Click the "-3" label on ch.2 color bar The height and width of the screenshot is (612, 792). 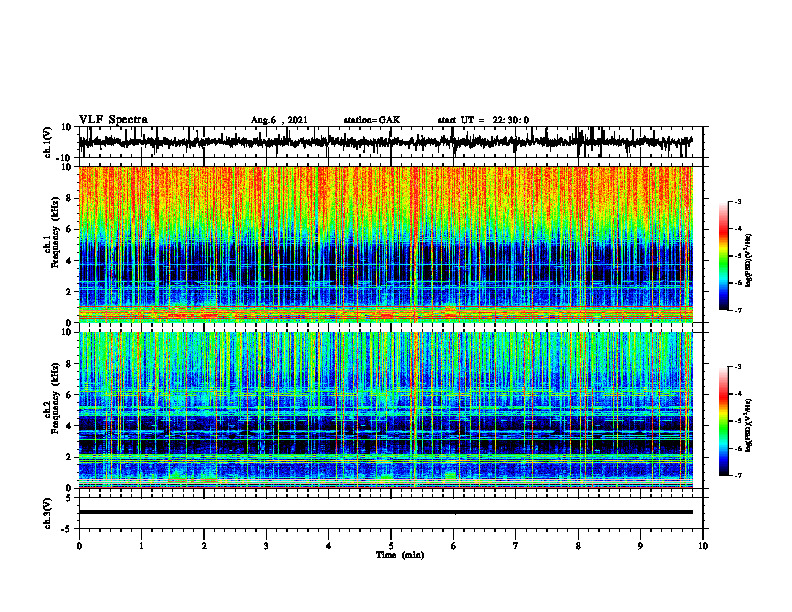[x=738, y=367]
